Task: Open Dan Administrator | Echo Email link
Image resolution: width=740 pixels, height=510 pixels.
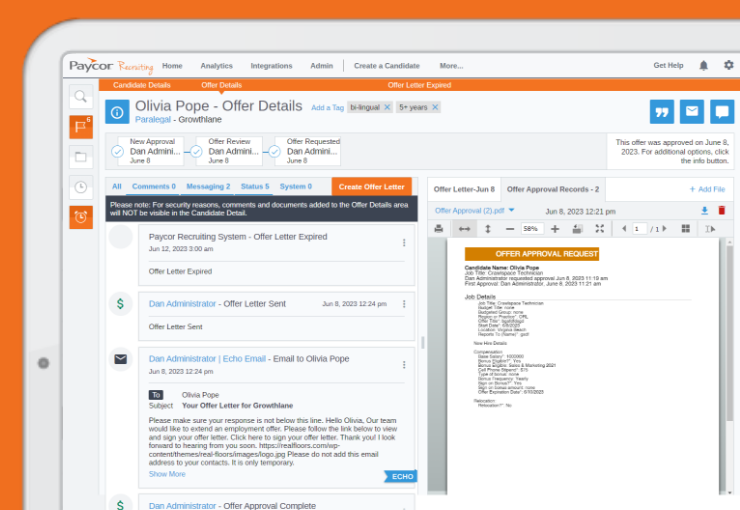Action: [207, 359]
